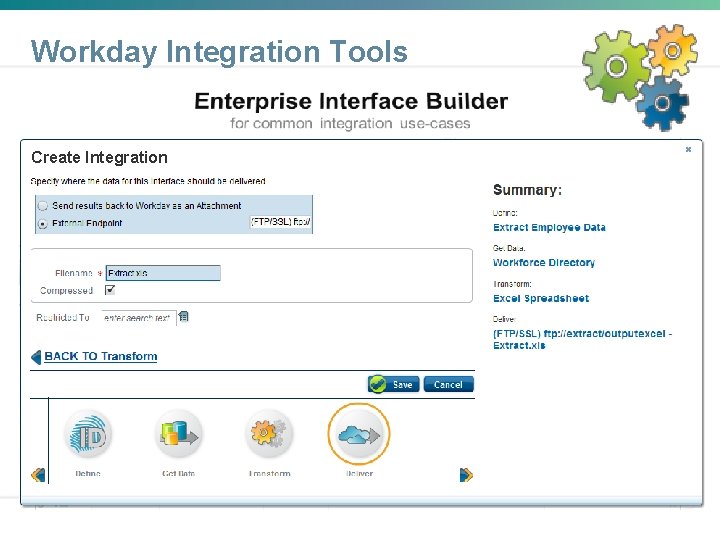Screen dimensions: 720x540
Task: Click the Filename input field
Action: click(x=163, y=273)
